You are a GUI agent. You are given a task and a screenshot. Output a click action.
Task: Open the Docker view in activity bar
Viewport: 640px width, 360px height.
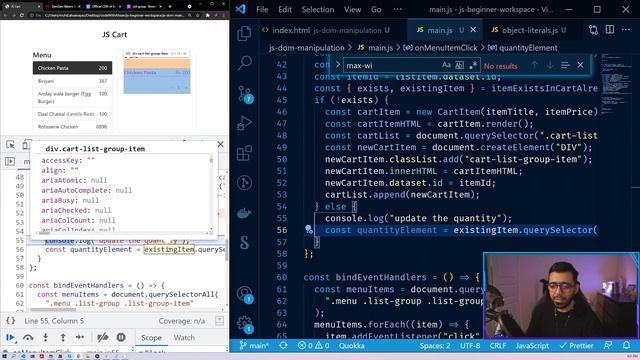(x=244, y=213)
